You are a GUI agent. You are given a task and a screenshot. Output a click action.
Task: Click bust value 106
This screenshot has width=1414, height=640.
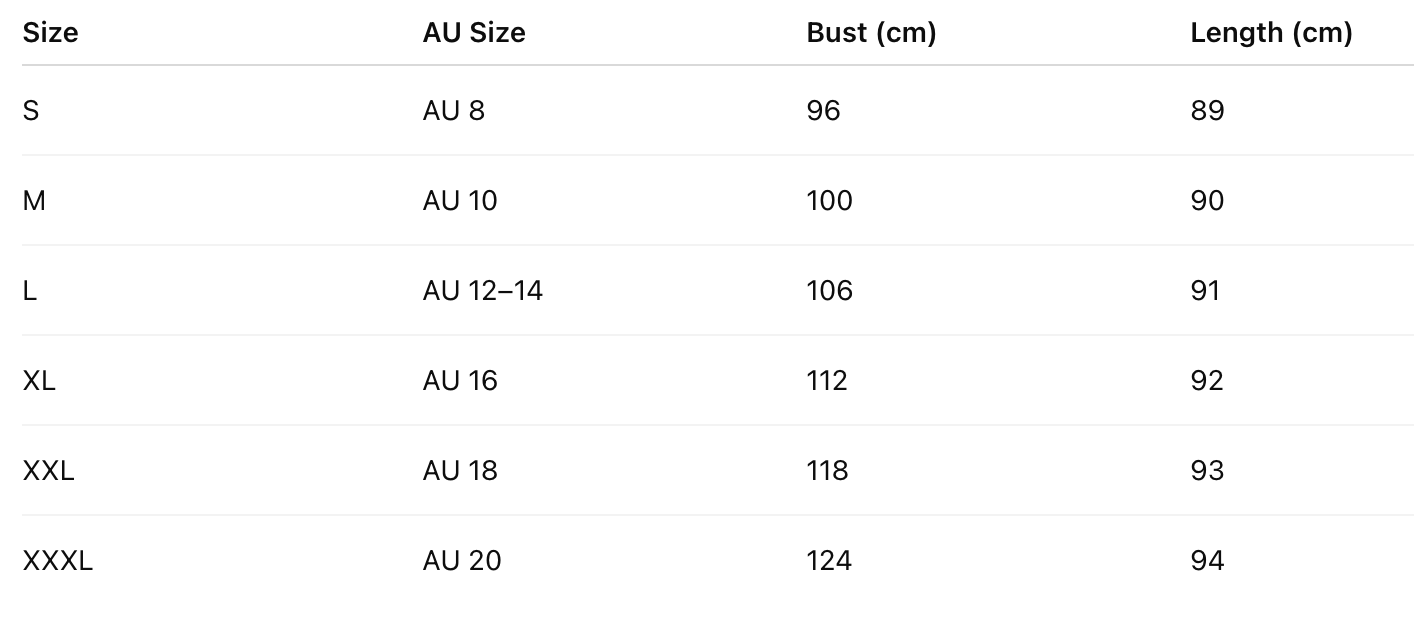pyautogui.click(x=829, y=291)
